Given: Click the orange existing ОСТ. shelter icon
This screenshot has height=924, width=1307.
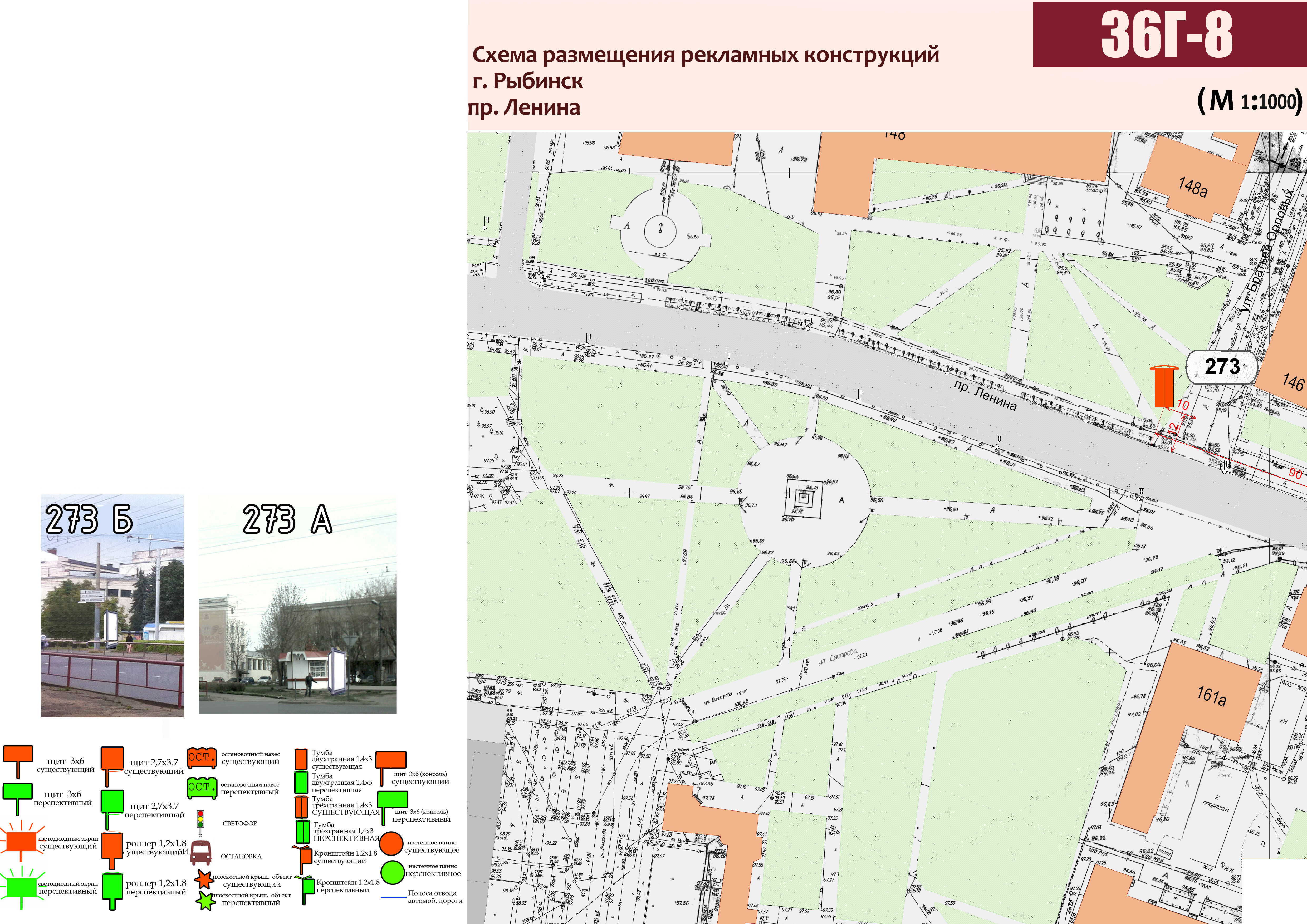Looking at the screenshot, I should point(202,758).
